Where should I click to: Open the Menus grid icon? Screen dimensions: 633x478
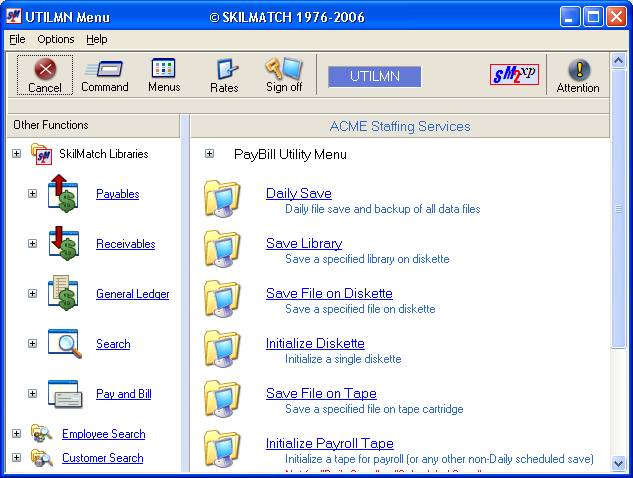pyautogui.click(x=163, y=68)
